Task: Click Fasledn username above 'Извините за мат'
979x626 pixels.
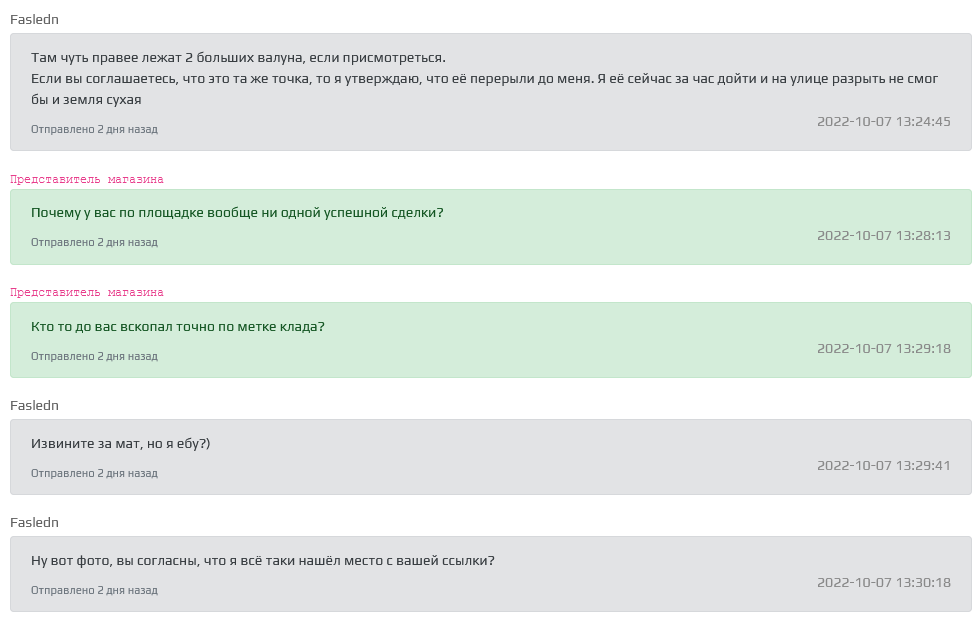Action: (x=34, y=406)
